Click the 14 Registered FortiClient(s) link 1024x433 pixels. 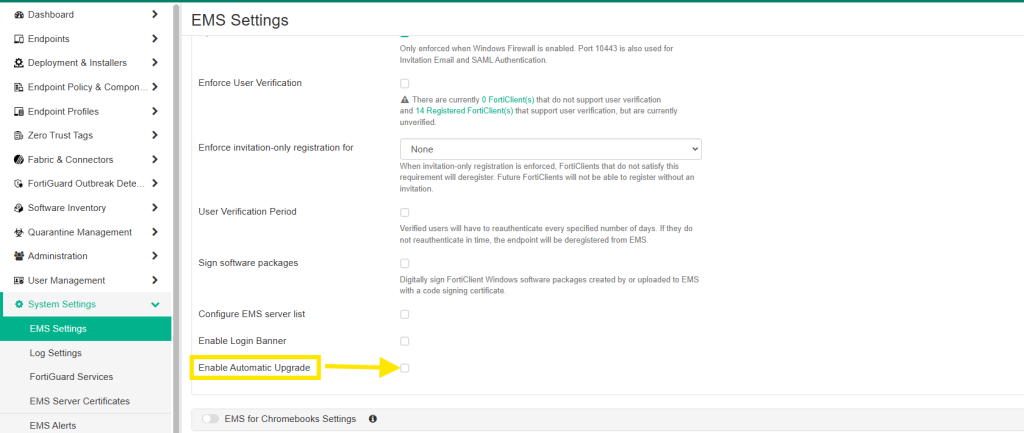[x=464, y=111]
